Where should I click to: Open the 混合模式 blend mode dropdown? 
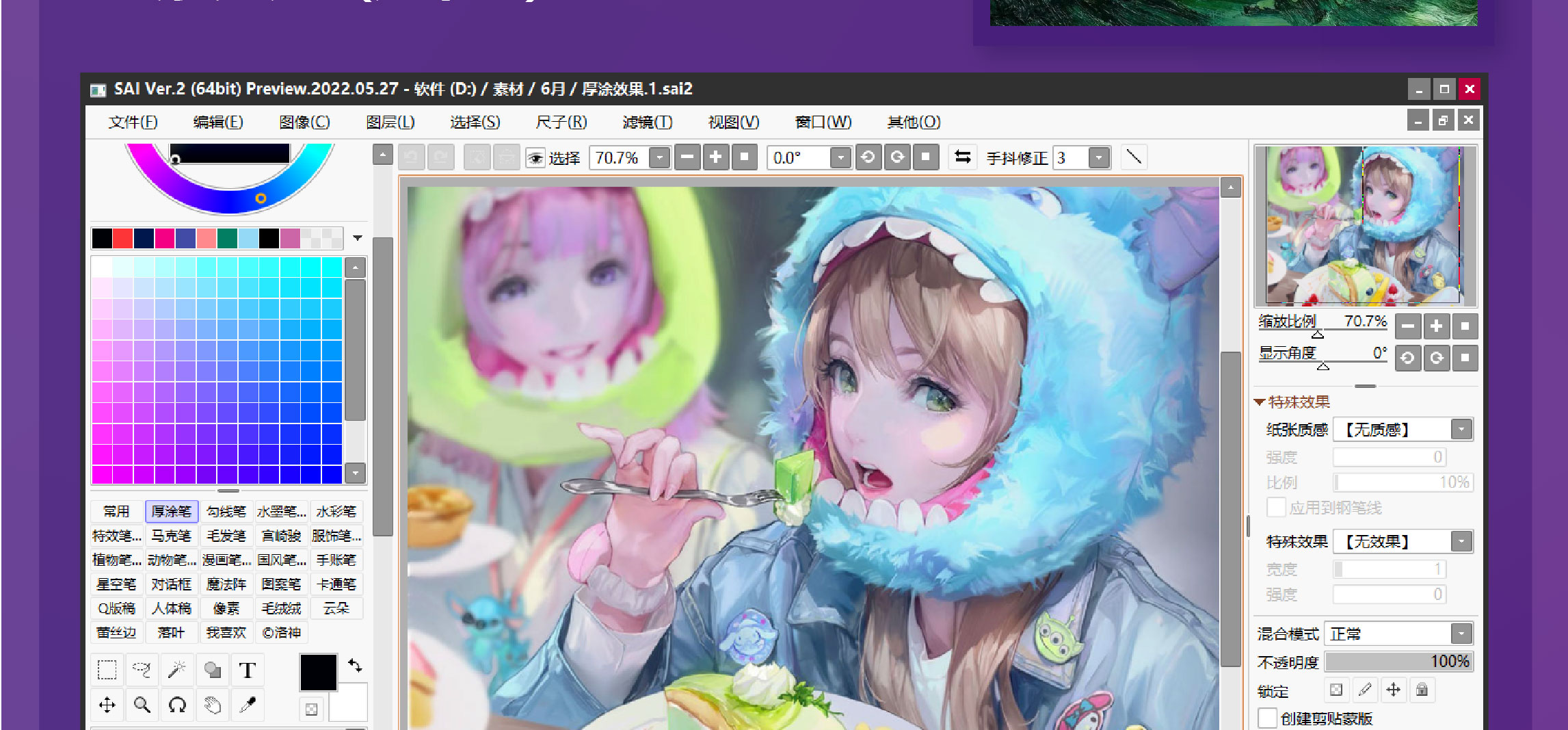1461,634
